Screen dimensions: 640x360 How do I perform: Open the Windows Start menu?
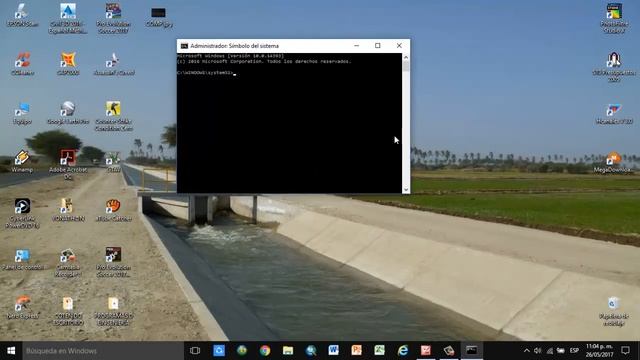(x=11, y=351)
